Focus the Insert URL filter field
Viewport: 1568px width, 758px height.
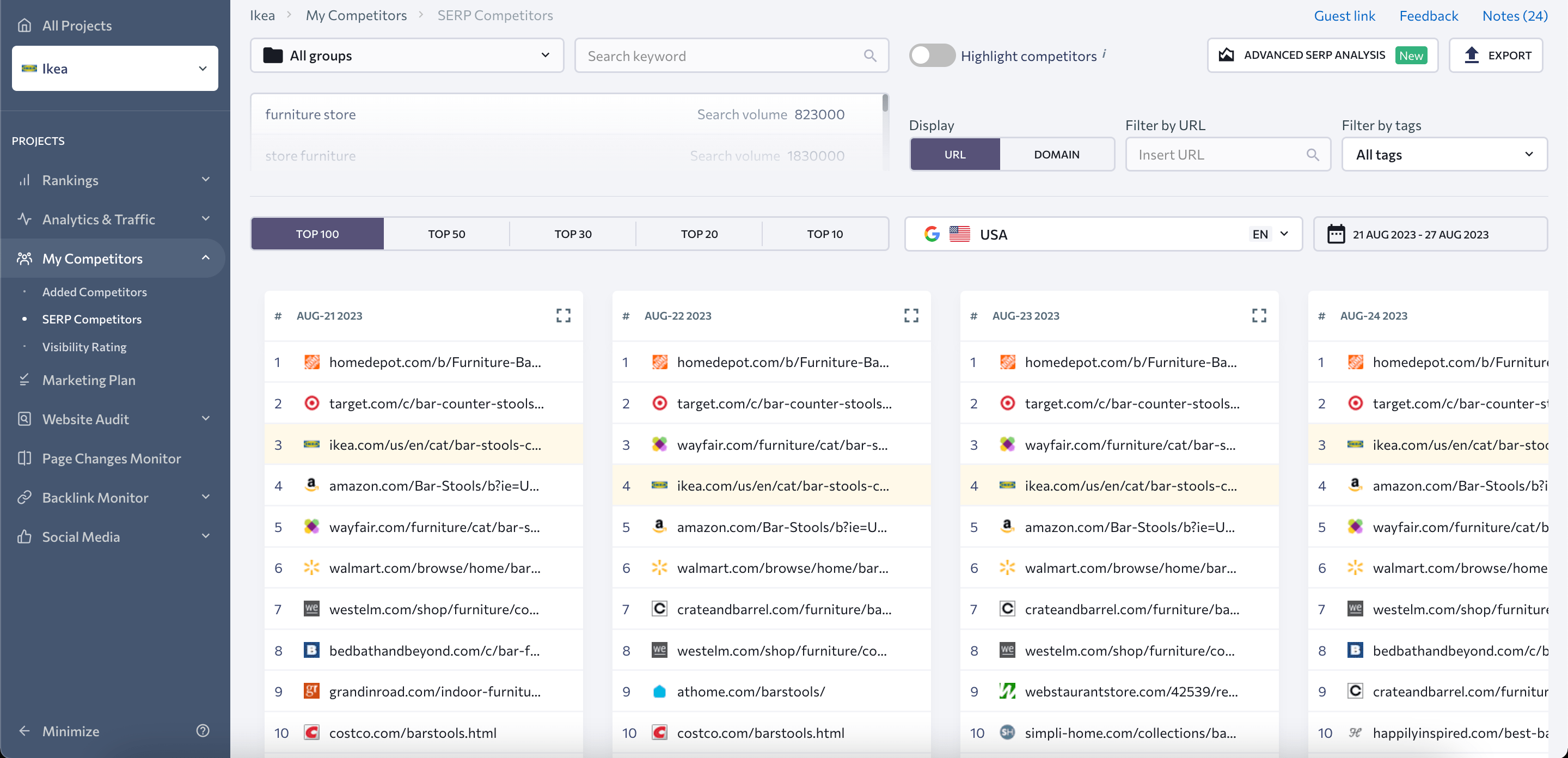1228,155
